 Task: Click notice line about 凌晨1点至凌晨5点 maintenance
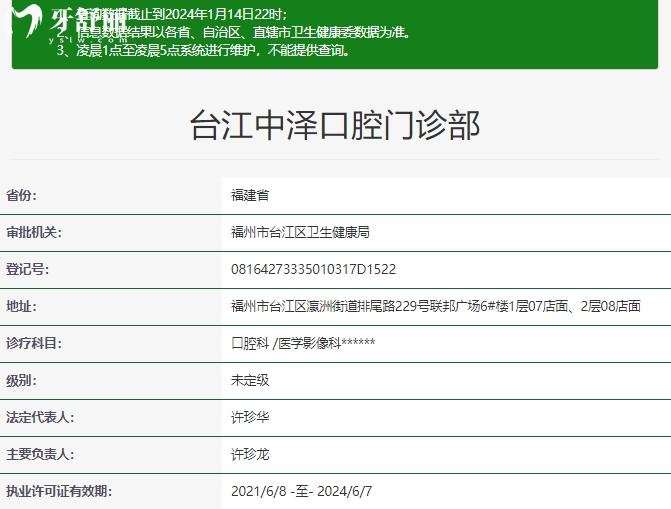pos(204,51)
